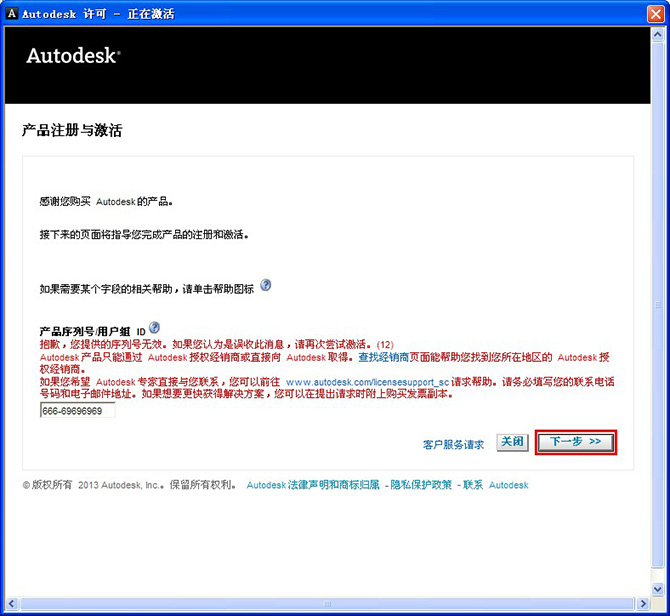The image size is (670, 616).
Task: Close the Autodesk 许可 window
Action: pyautogui.click(x=655, y=14)
